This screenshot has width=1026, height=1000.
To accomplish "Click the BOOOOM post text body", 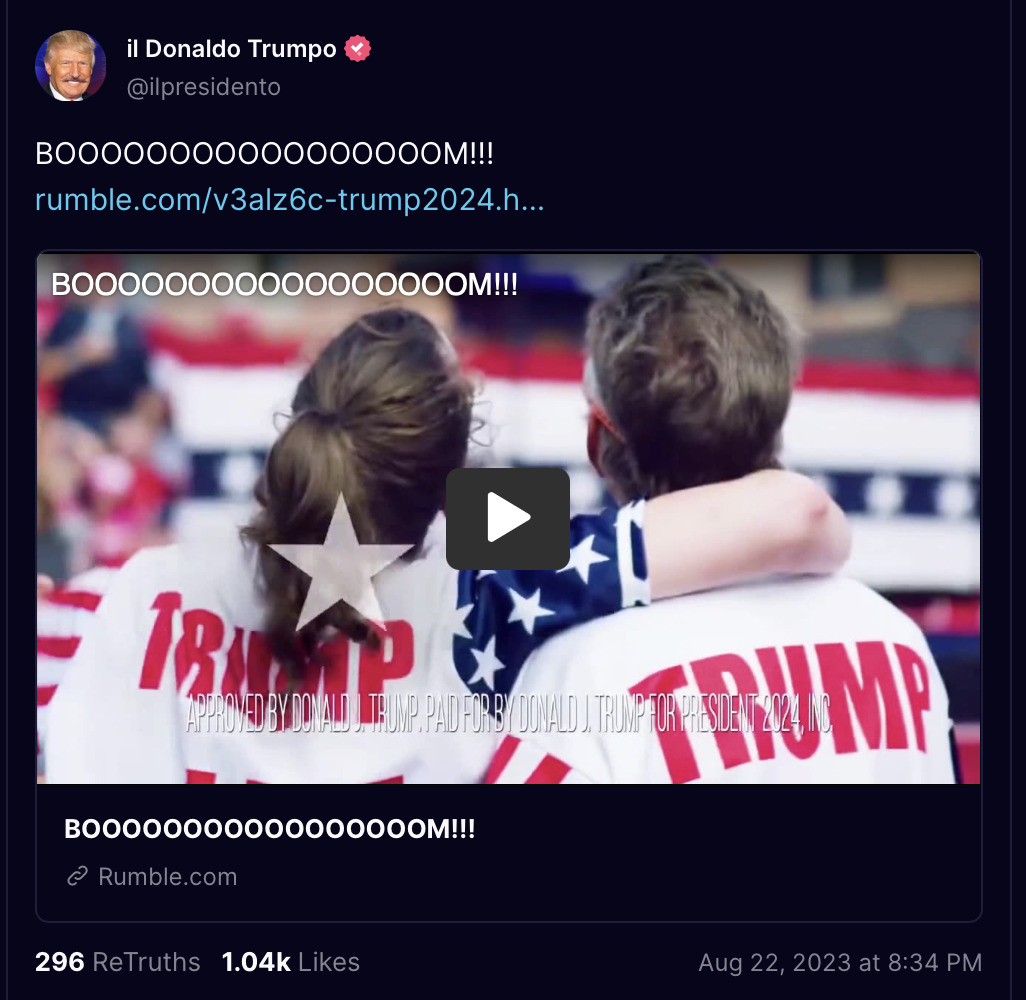I will click(x=264, y=154).
